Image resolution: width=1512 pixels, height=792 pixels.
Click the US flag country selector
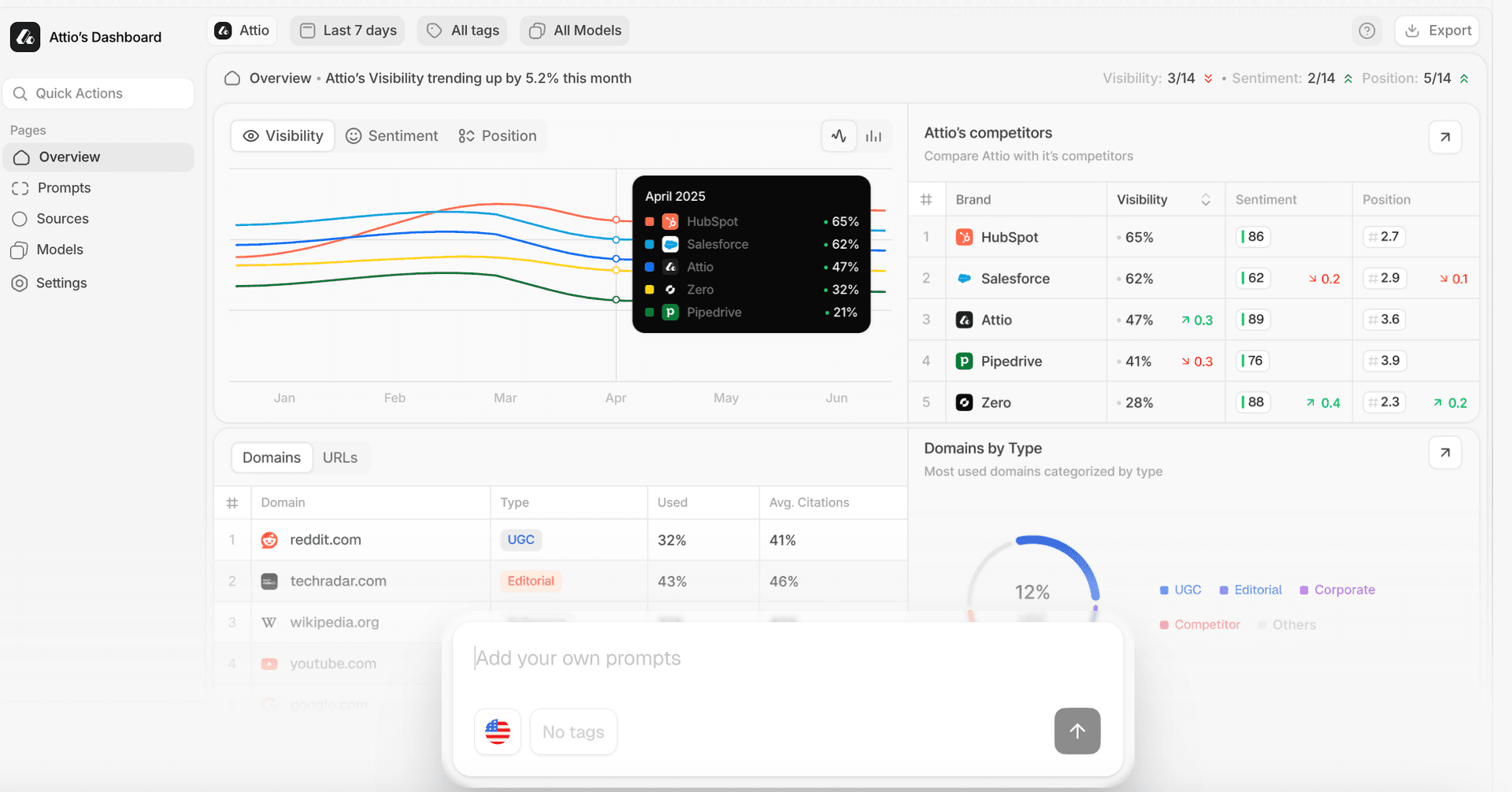pyautogui.click(x=498, y=732)
